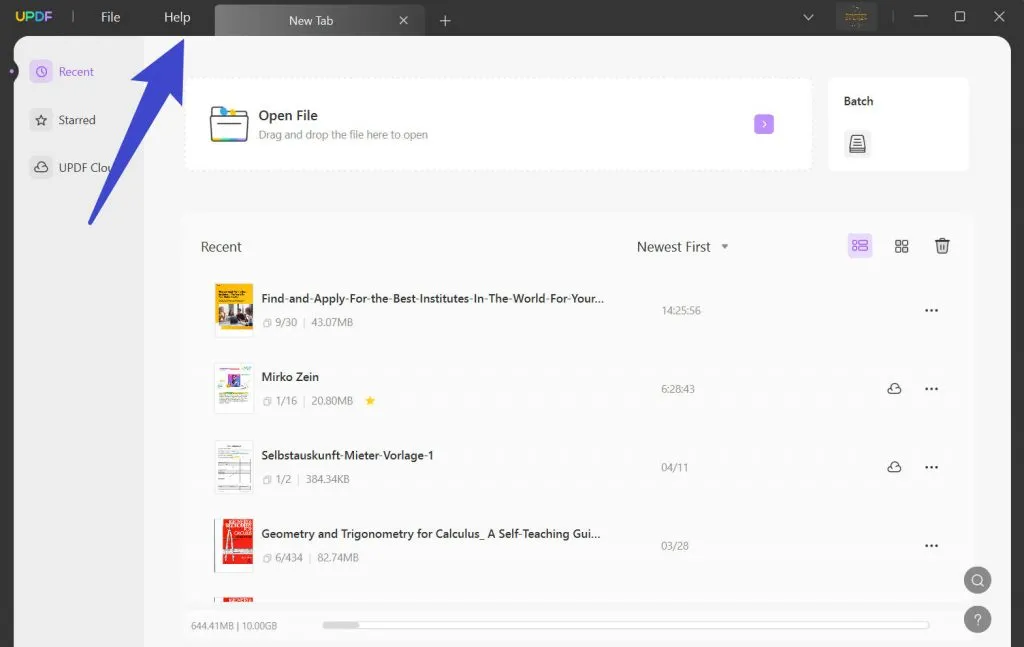Viewport: 1024px width, 647px height.
Task: Click the 384.34KB file size
Action: point(327,479)
